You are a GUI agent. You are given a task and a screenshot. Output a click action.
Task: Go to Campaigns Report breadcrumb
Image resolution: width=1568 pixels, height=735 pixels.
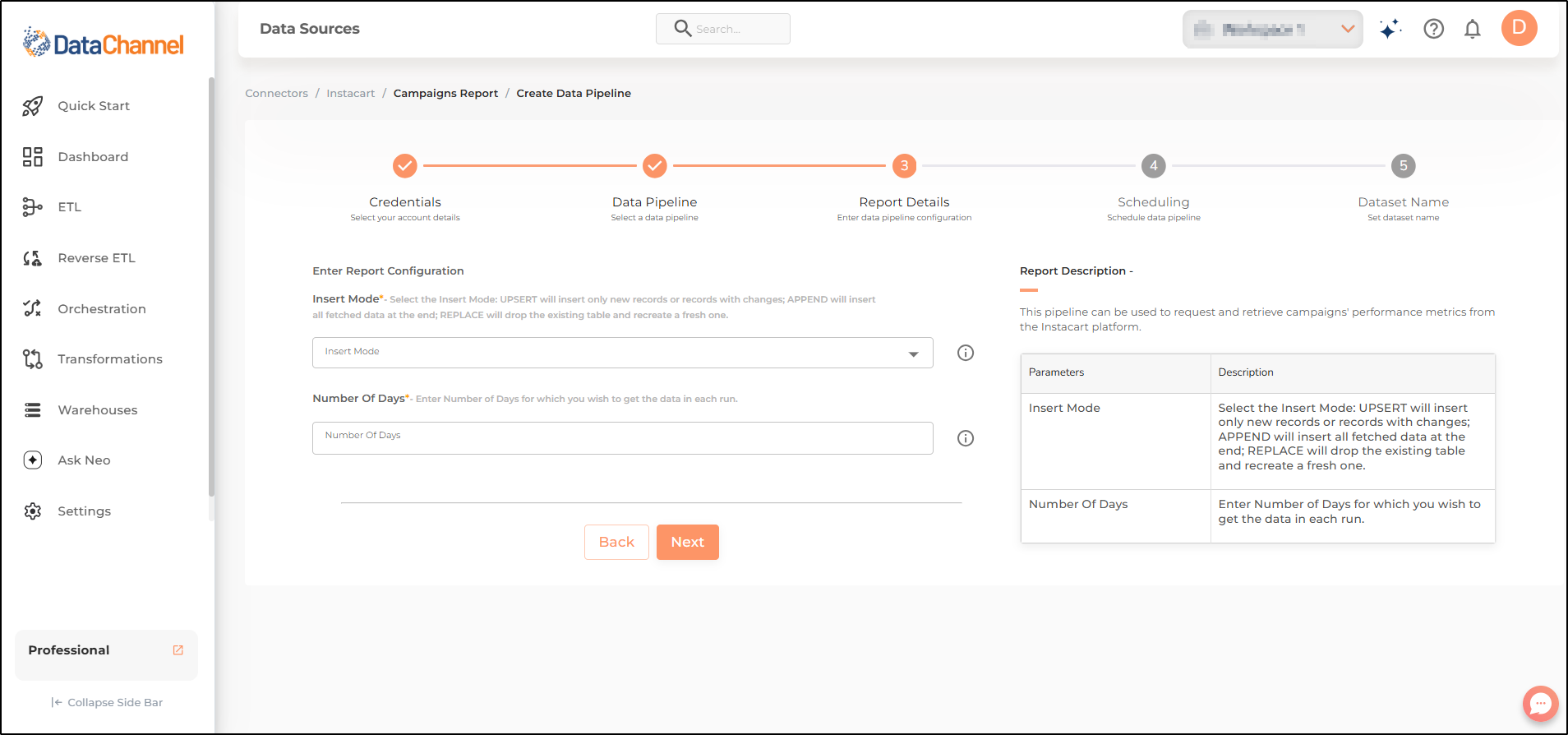[x=445, y=94]
